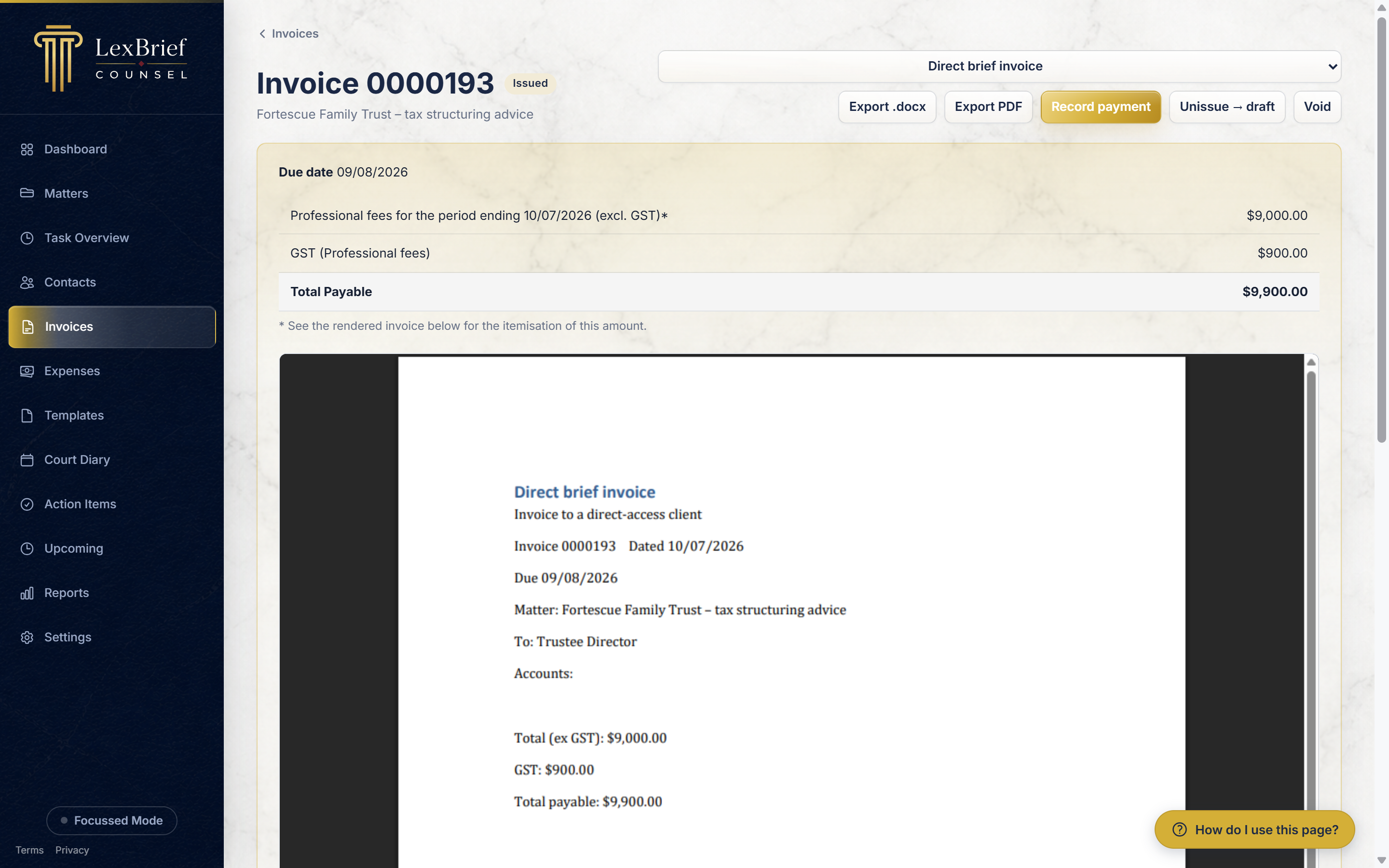Open the Terms link

29,850
